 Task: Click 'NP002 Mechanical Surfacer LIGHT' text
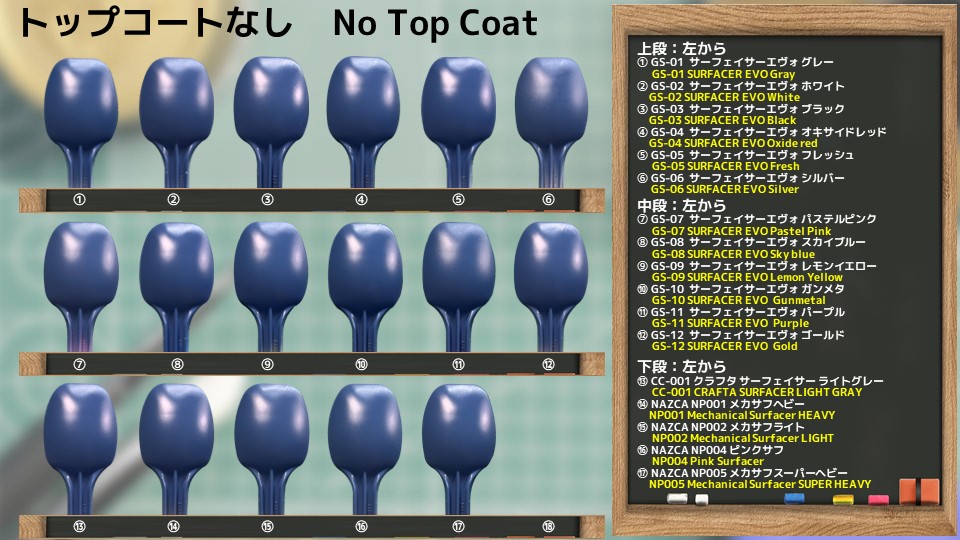(x=743, y=438)
